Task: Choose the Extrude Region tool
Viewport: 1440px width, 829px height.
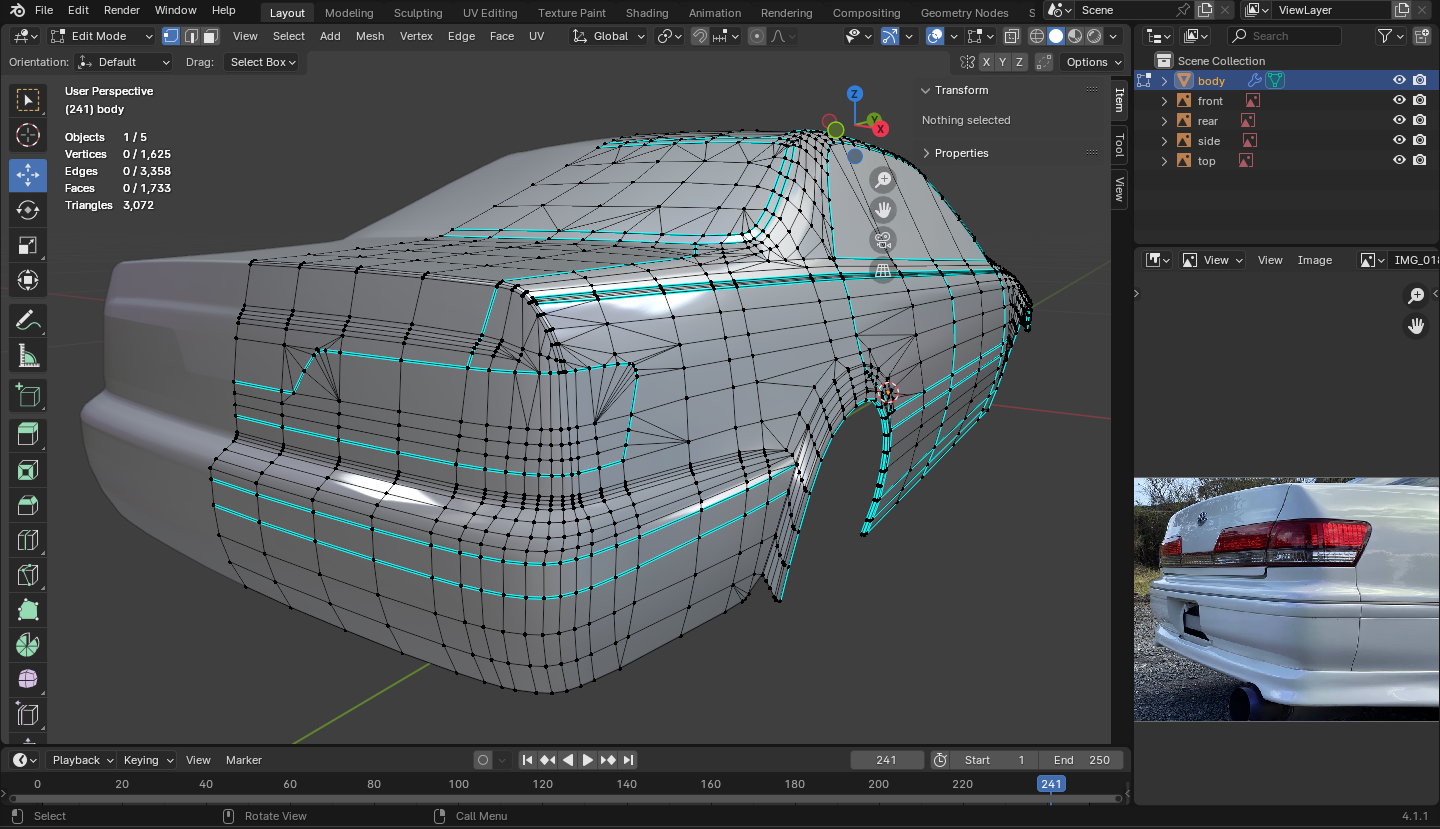Action: point(27,433)
